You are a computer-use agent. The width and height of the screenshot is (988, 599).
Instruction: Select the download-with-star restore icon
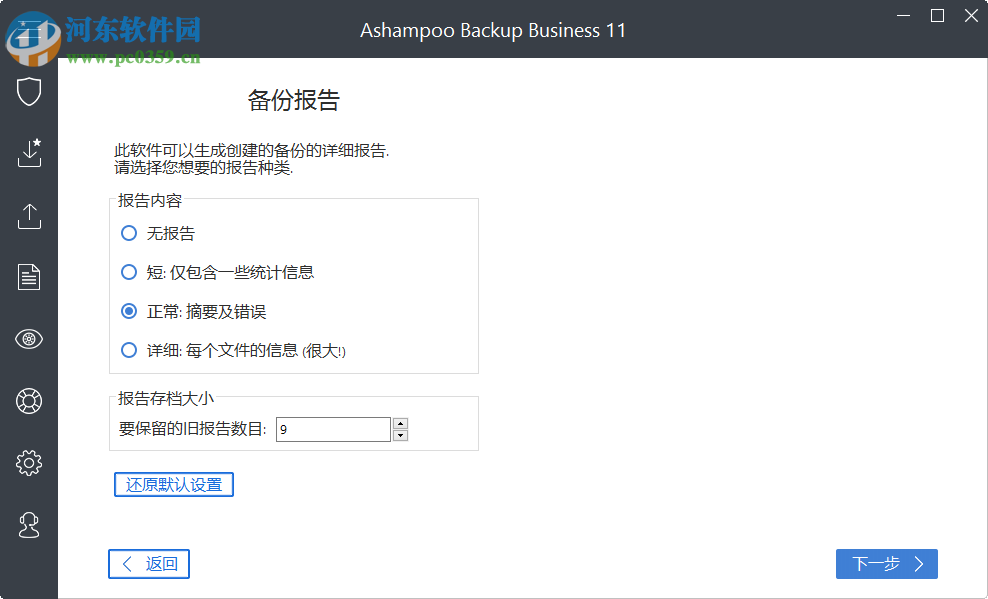[29, 153]
